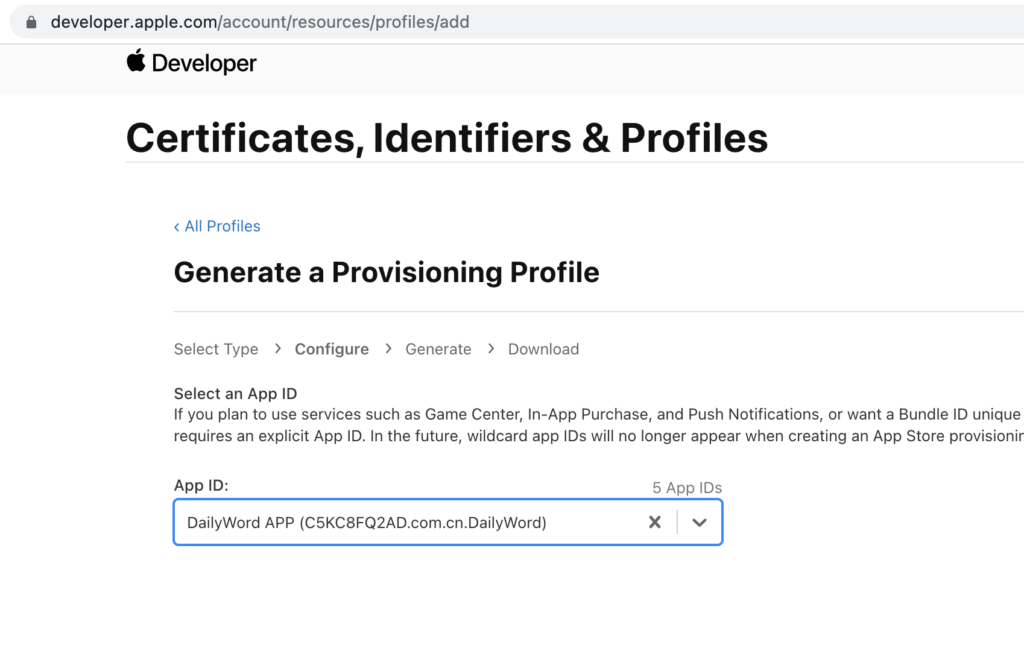The height and width of the screenshot is (651, 1024).
Task: Select the Select Type step
Action: pos(216,349)
